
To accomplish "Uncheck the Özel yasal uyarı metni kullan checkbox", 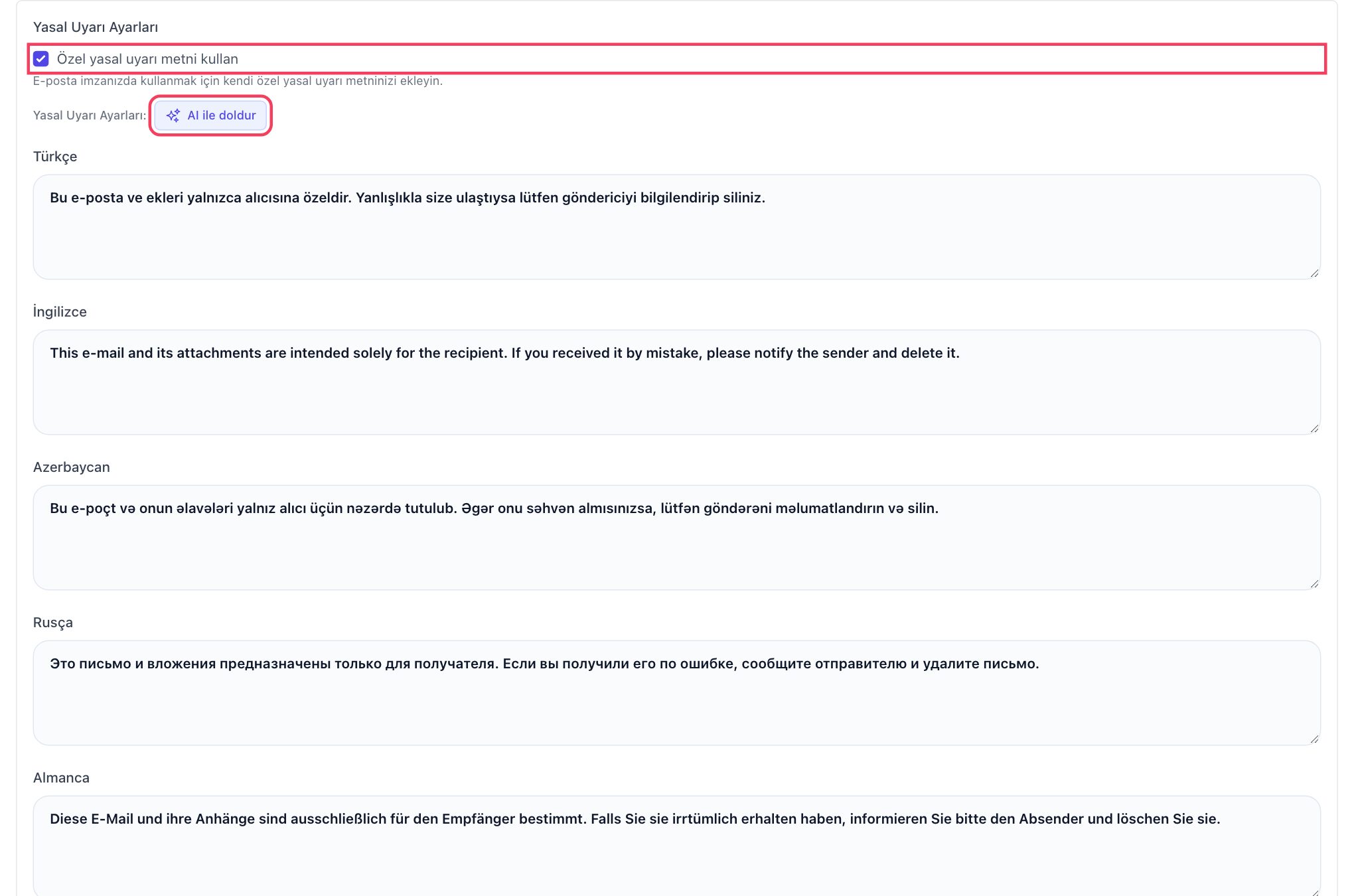I will [41, 59].
